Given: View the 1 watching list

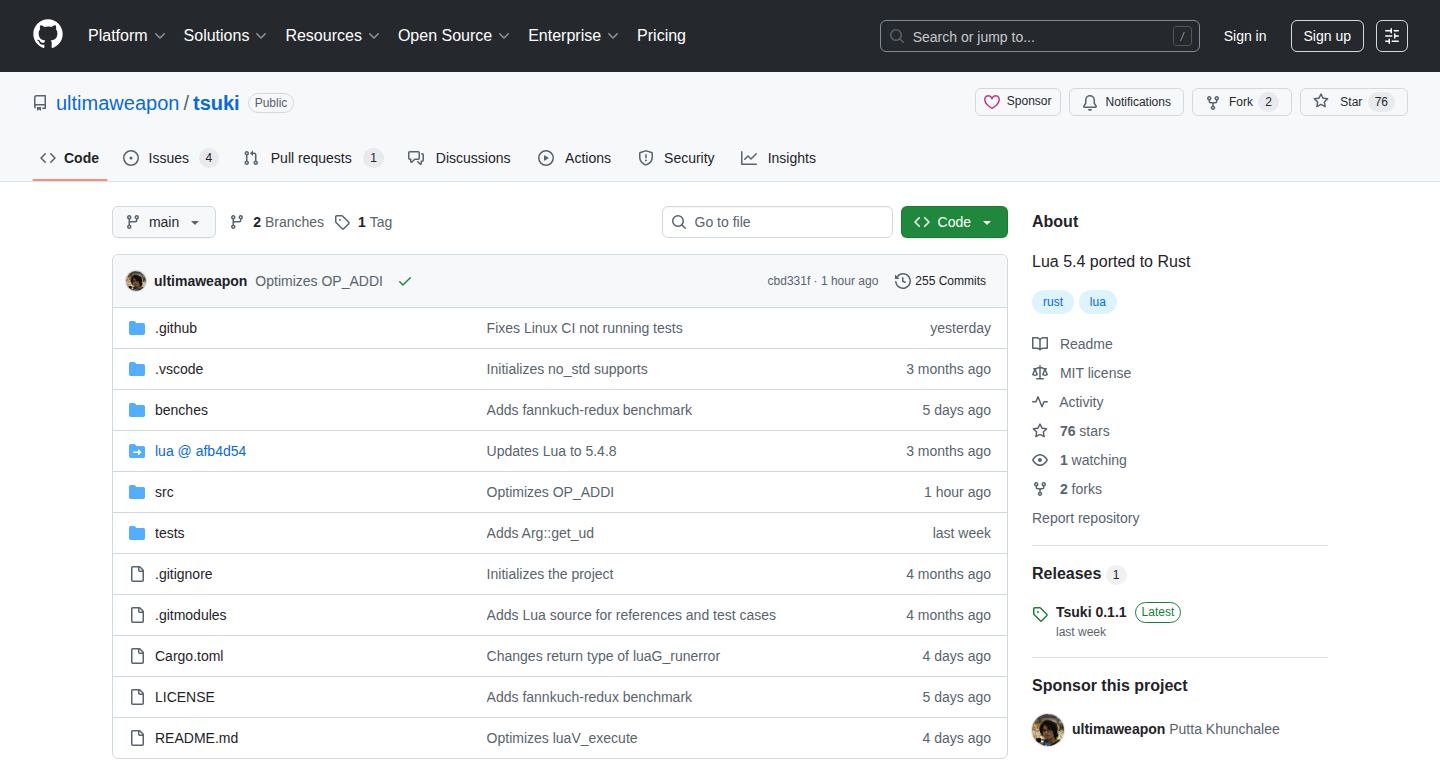Looking at the screenshot, I should pos(1079,460).
